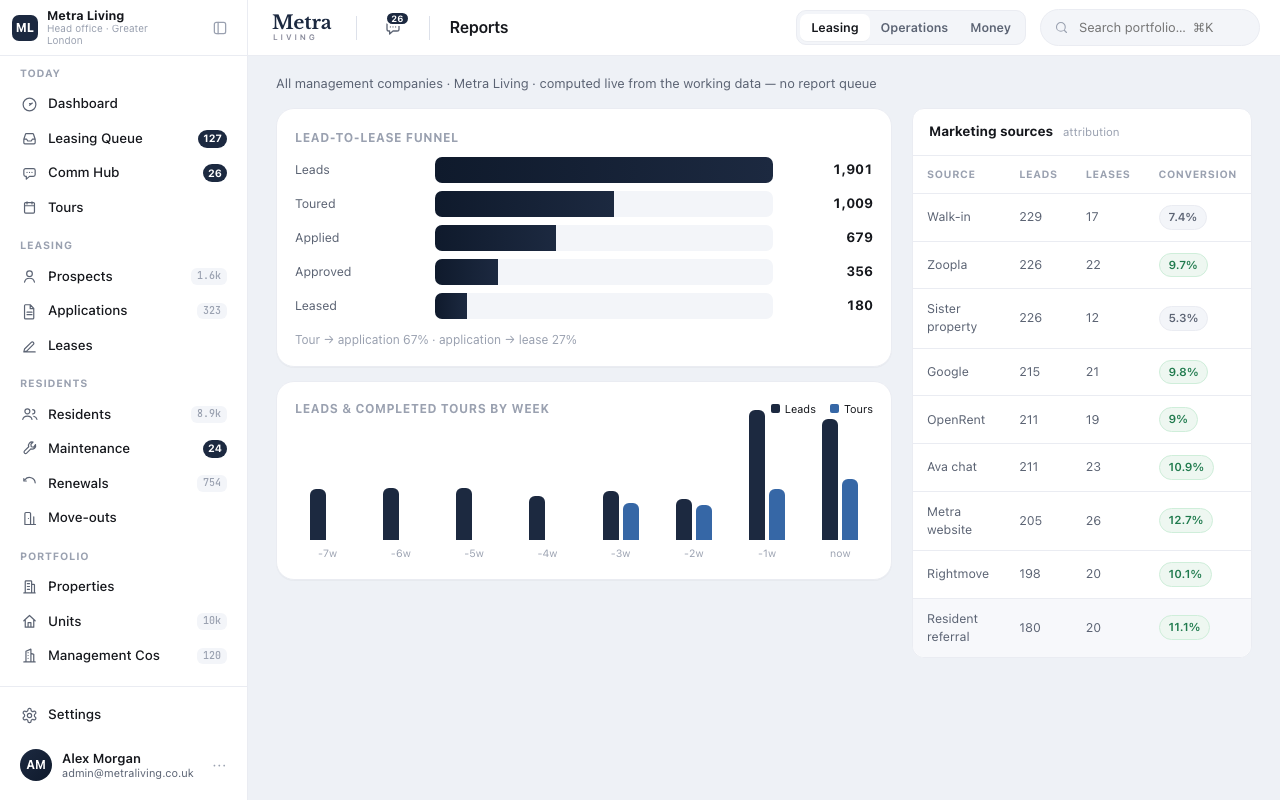Screen dimensions: 1280x800
Task: Select the Google source row
Action: click(1082, 372)
